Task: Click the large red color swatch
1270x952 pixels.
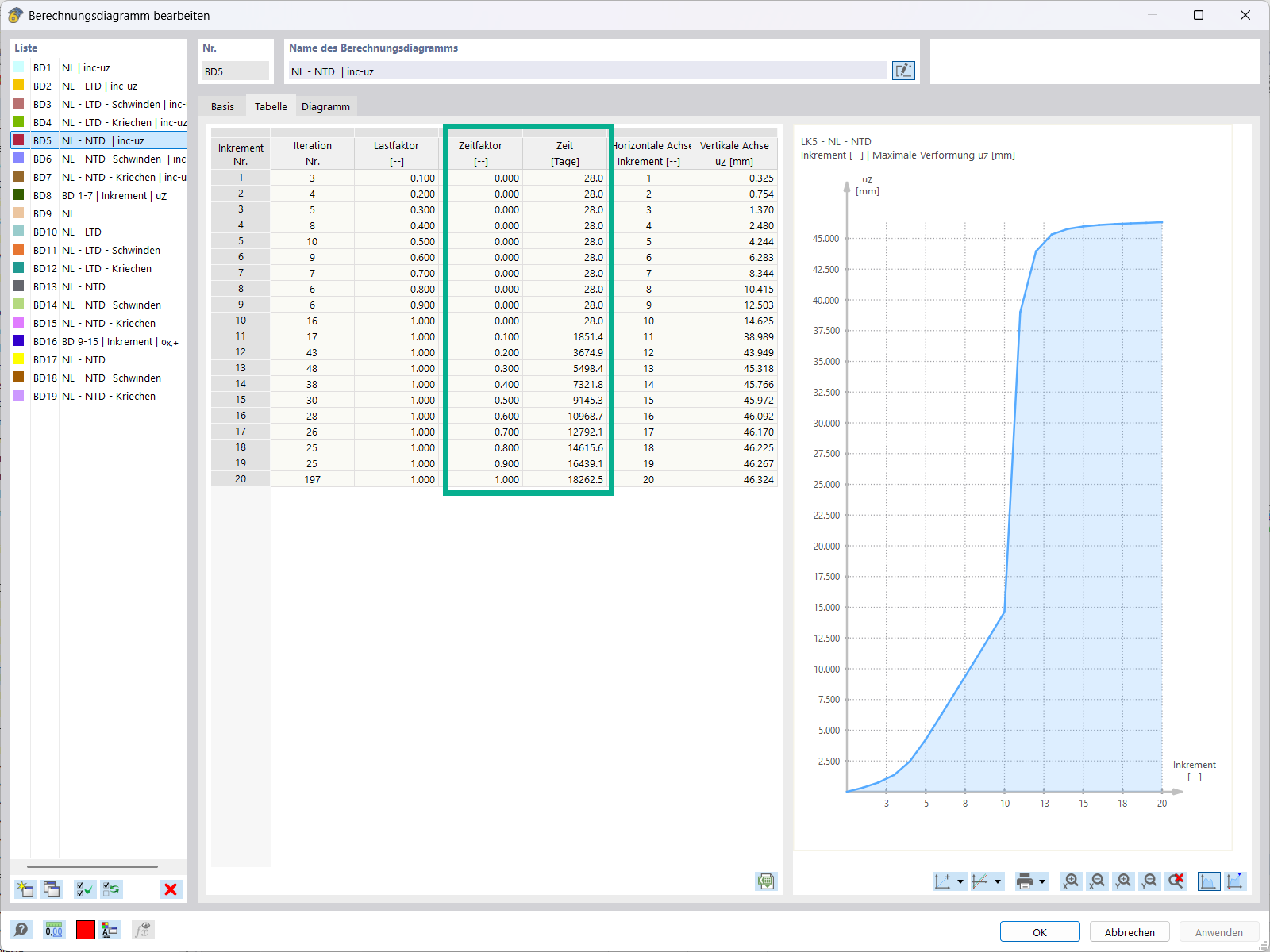Action: [86, 930]
